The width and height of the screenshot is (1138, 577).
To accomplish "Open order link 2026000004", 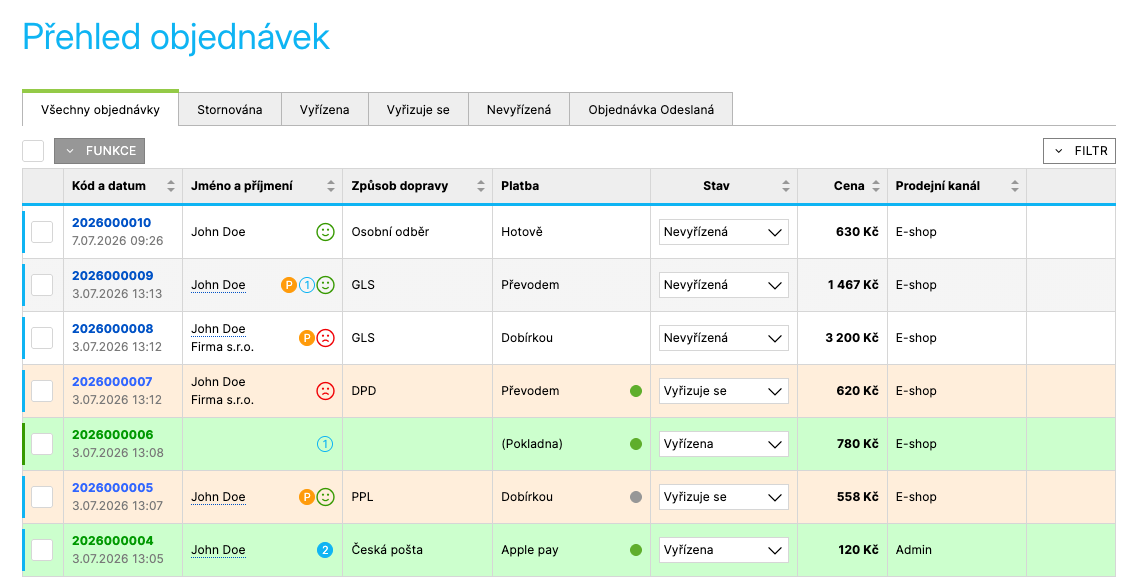I will coord(112,541).
